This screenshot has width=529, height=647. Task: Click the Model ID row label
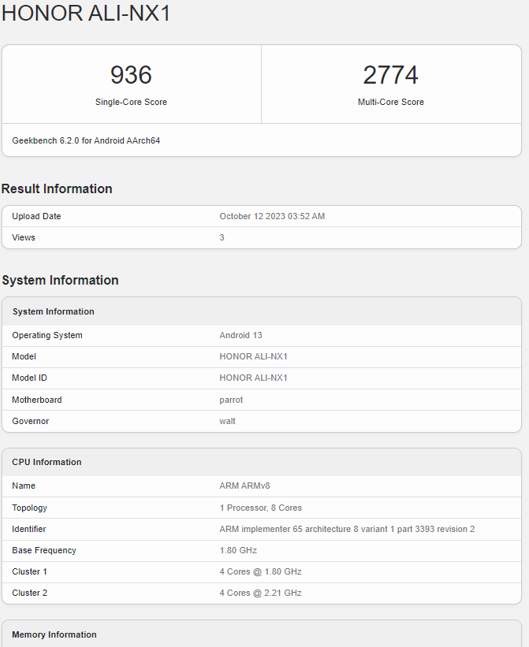point(29,378)
